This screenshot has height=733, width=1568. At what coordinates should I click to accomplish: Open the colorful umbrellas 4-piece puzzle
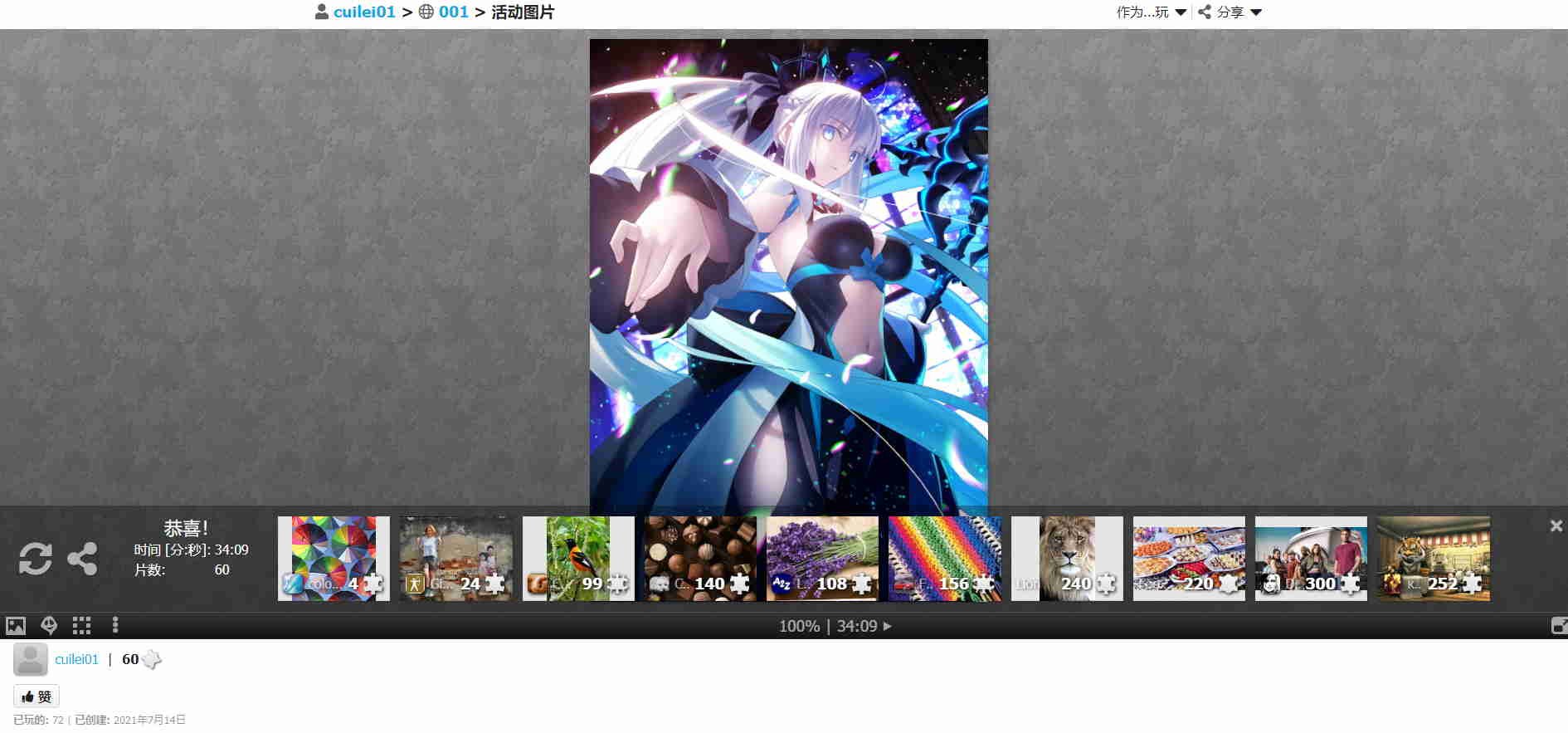[334, 559]
